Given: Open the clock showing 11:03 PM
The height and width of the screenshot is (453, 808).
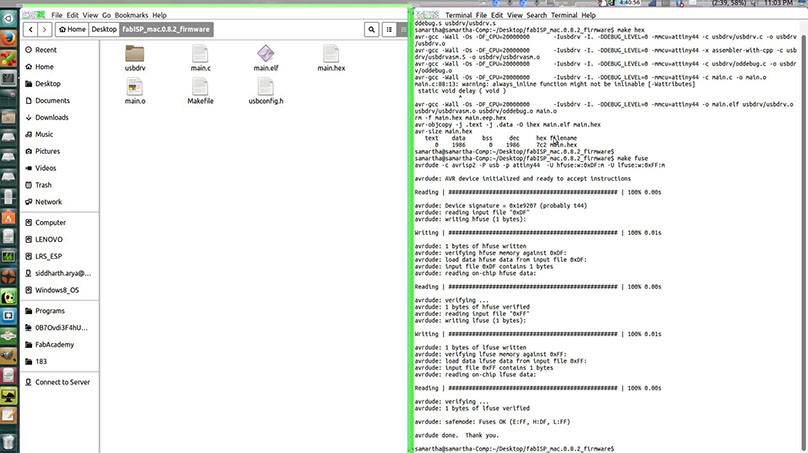Looking at the screenshot, I should coord(776,3).
